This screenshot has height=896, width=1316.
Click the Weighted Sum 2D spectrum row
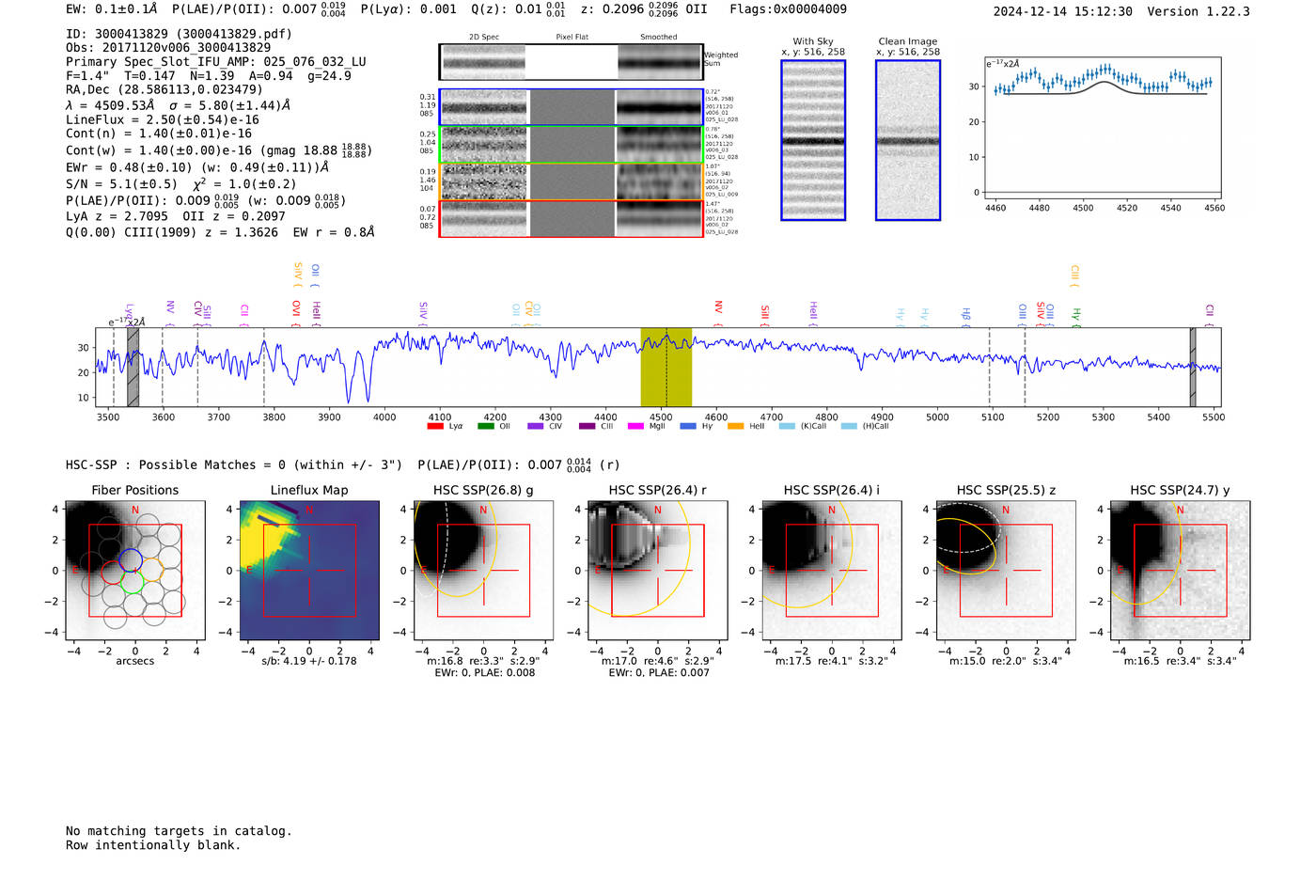(x=572, y=62)
